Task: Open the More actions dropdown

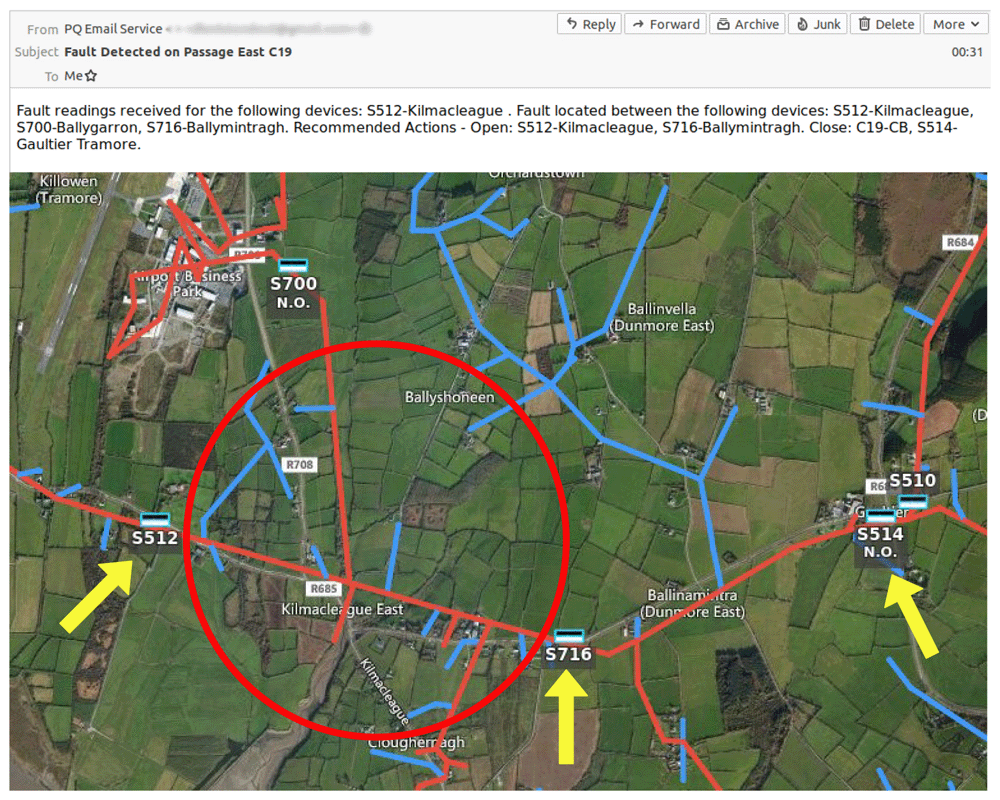Action: coord(955,24)
